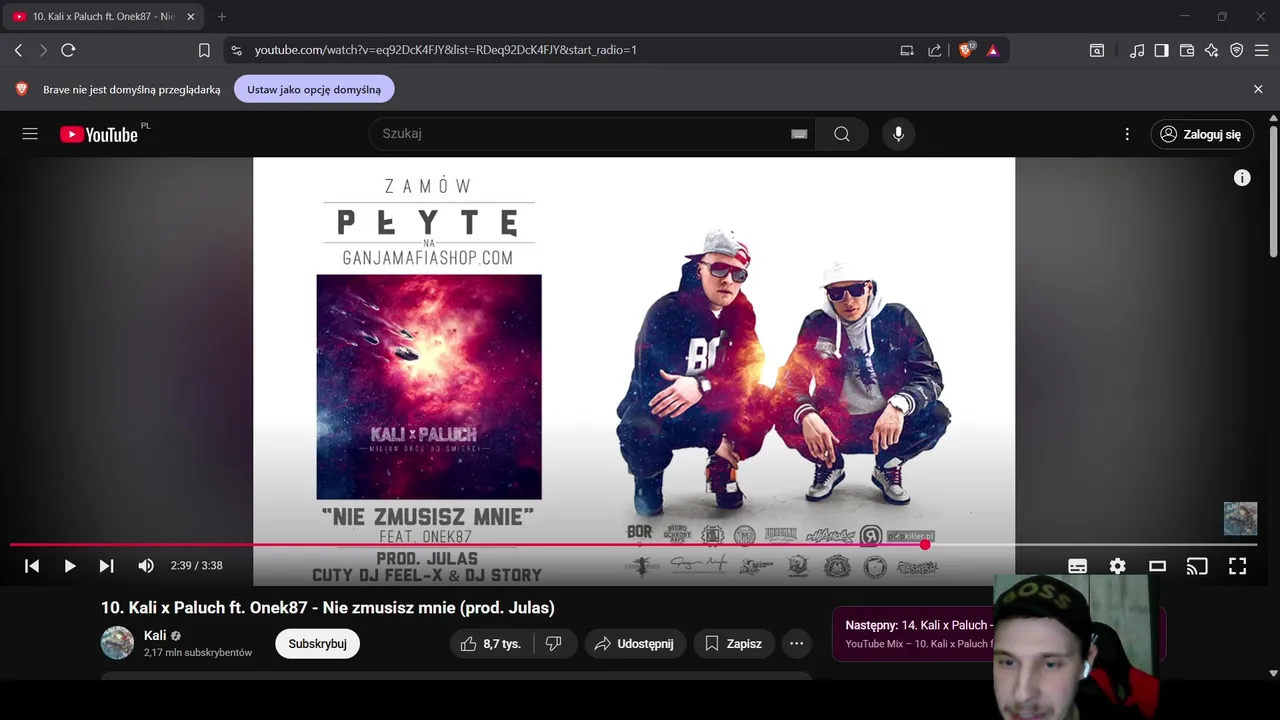Image resolution: width=1280 pixels, height=720 pixels.
Task: Open more actions ellipsis below video
Action: pos(796,644)
